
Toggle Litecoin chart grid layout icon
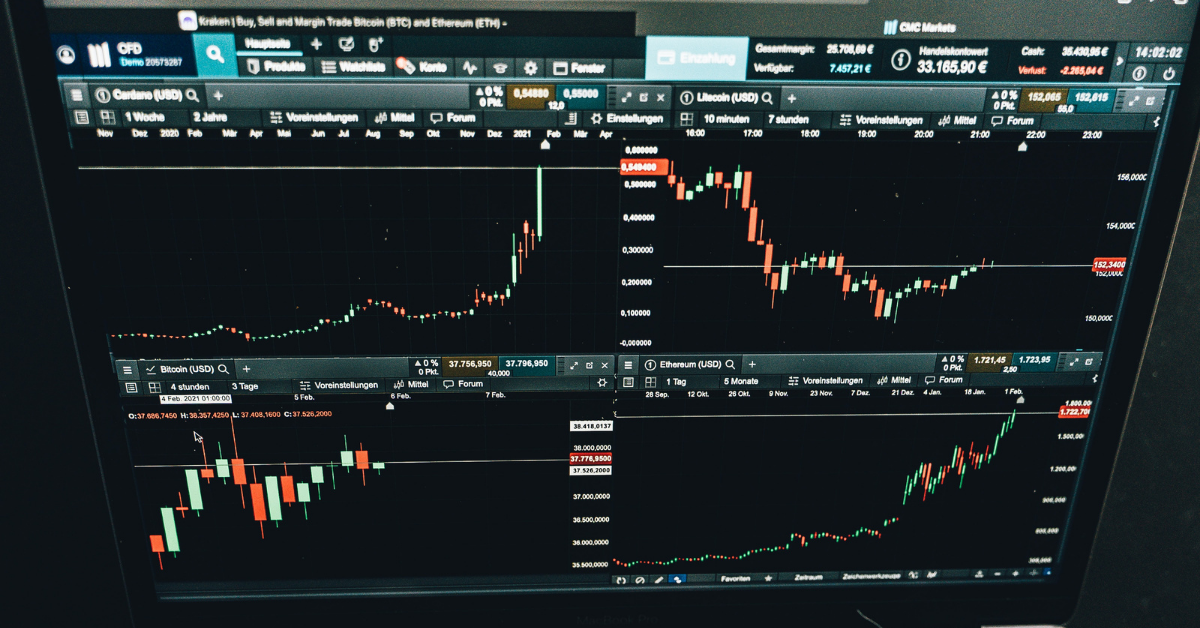(686, 119)
